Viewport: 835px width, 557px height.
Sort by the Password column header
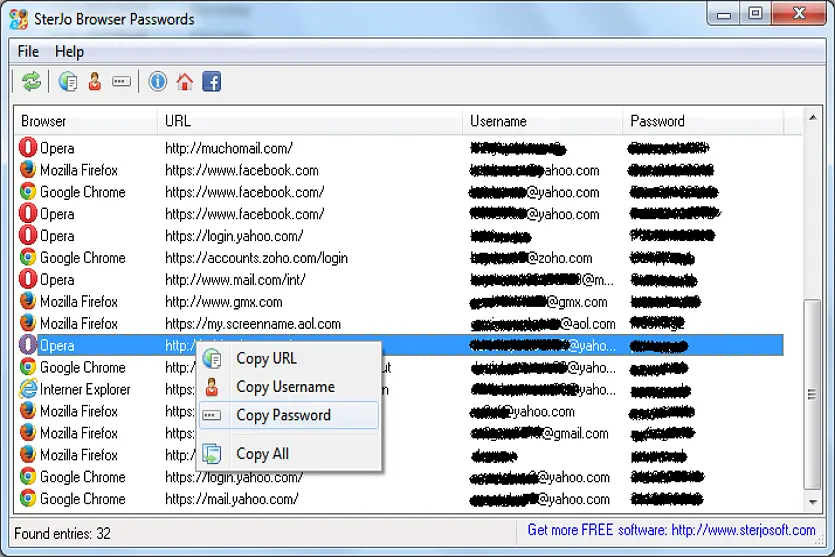pyautogui.click(x=703, y=121)
